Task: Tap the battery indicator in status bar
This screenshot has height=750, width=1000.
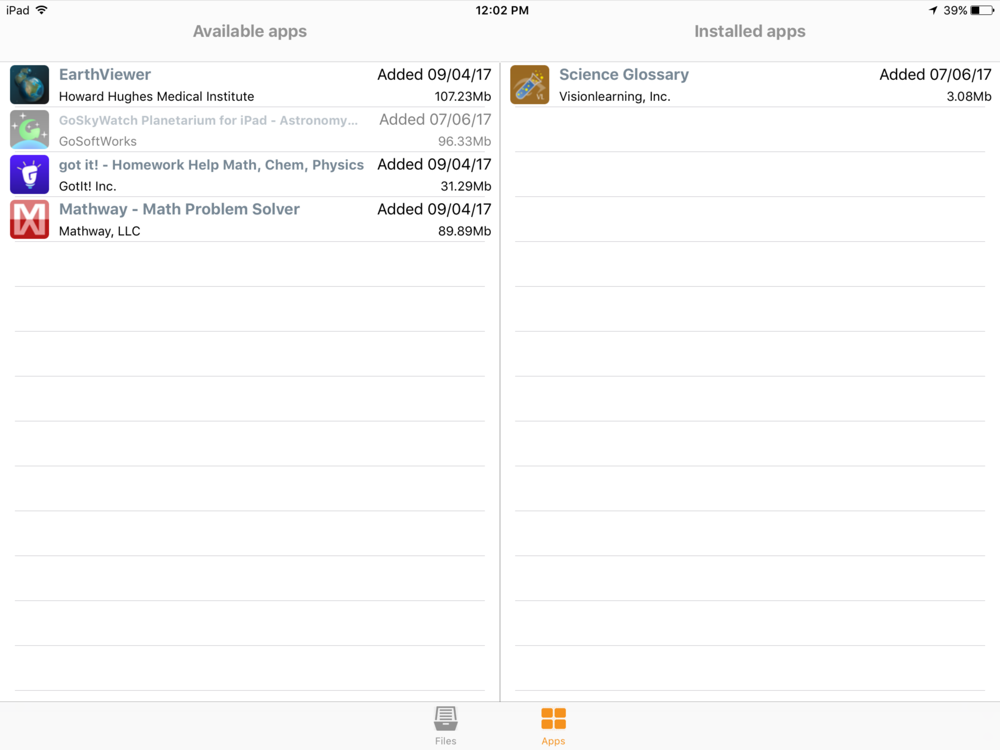Action: [x=982, y=10]
